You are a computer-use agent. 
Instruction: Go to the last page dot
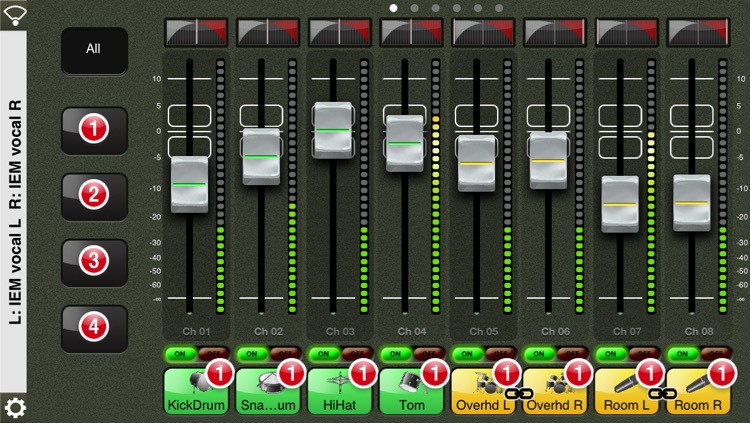tap(499, 8)
